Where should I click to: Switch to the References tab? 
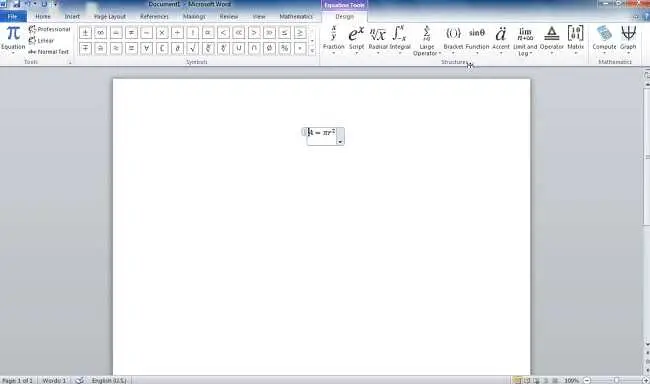coord(154,17)
